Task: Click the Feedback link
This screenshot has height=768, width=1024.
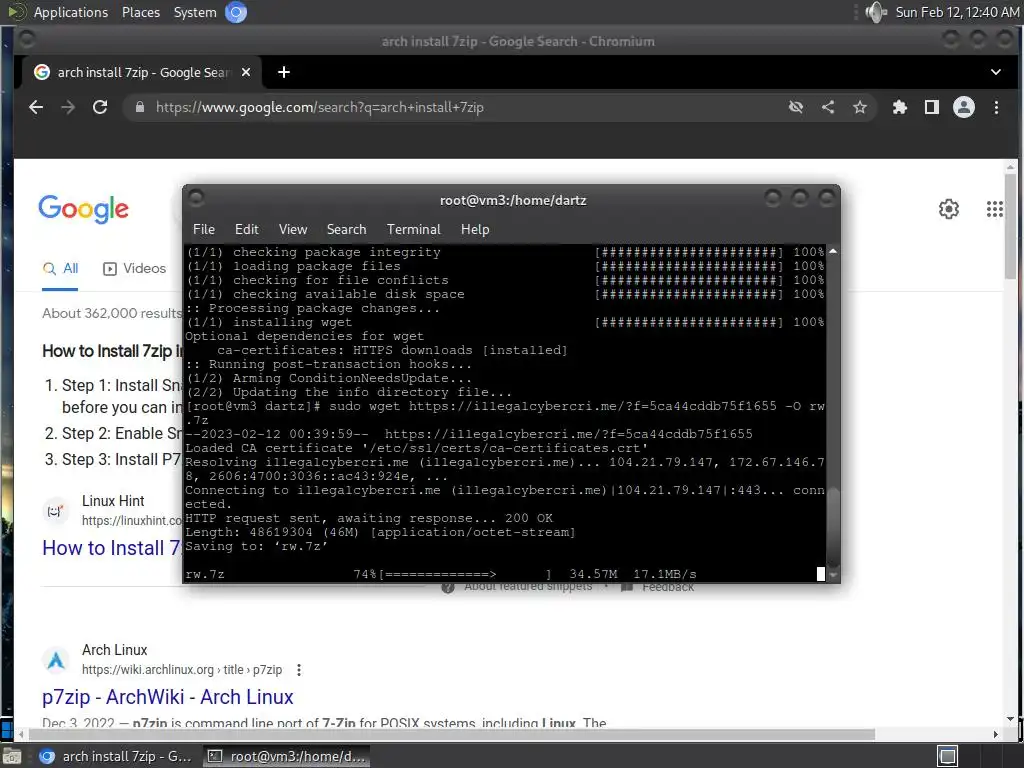Action: coord(658,587)
